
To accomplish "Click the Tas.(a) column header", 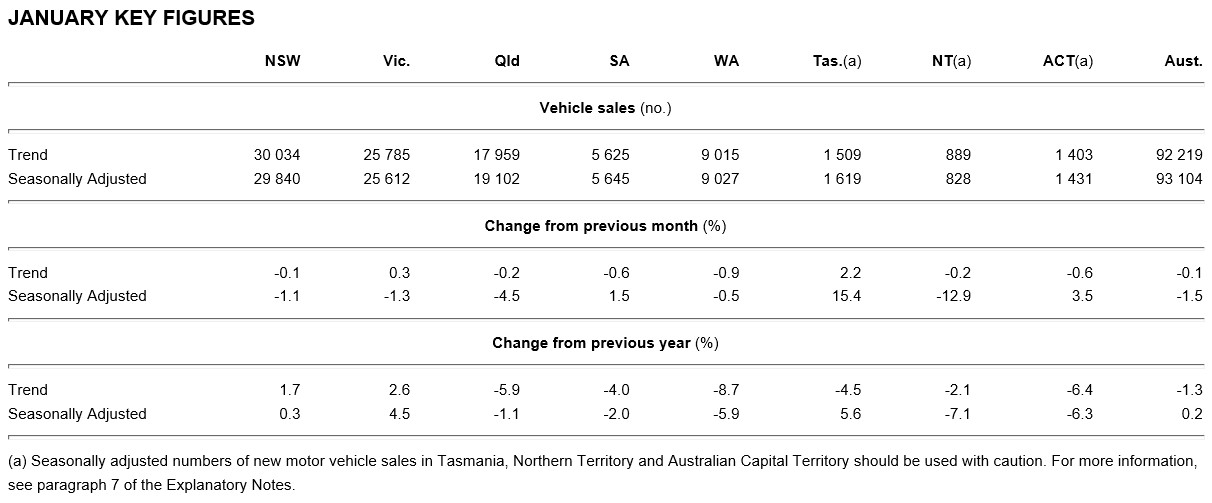I will click(x=836, y=61).
